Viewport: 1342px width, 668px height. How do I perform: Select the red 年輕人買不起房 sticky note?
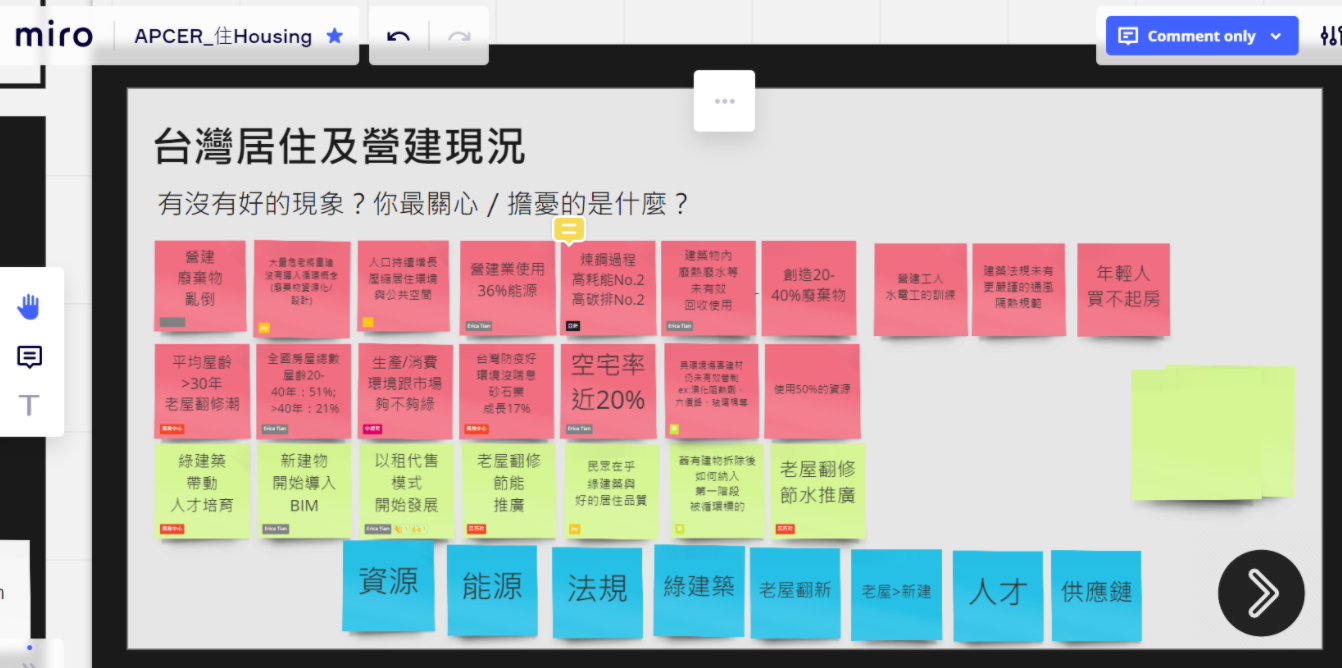tap(1123, 288)
